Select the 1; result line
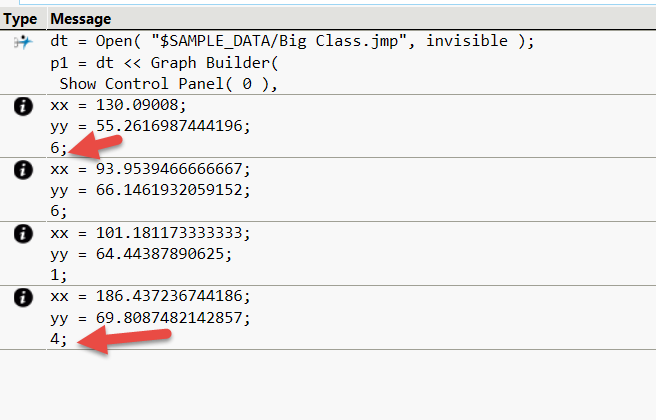656x420 pixels. click(x=59, y=275)
